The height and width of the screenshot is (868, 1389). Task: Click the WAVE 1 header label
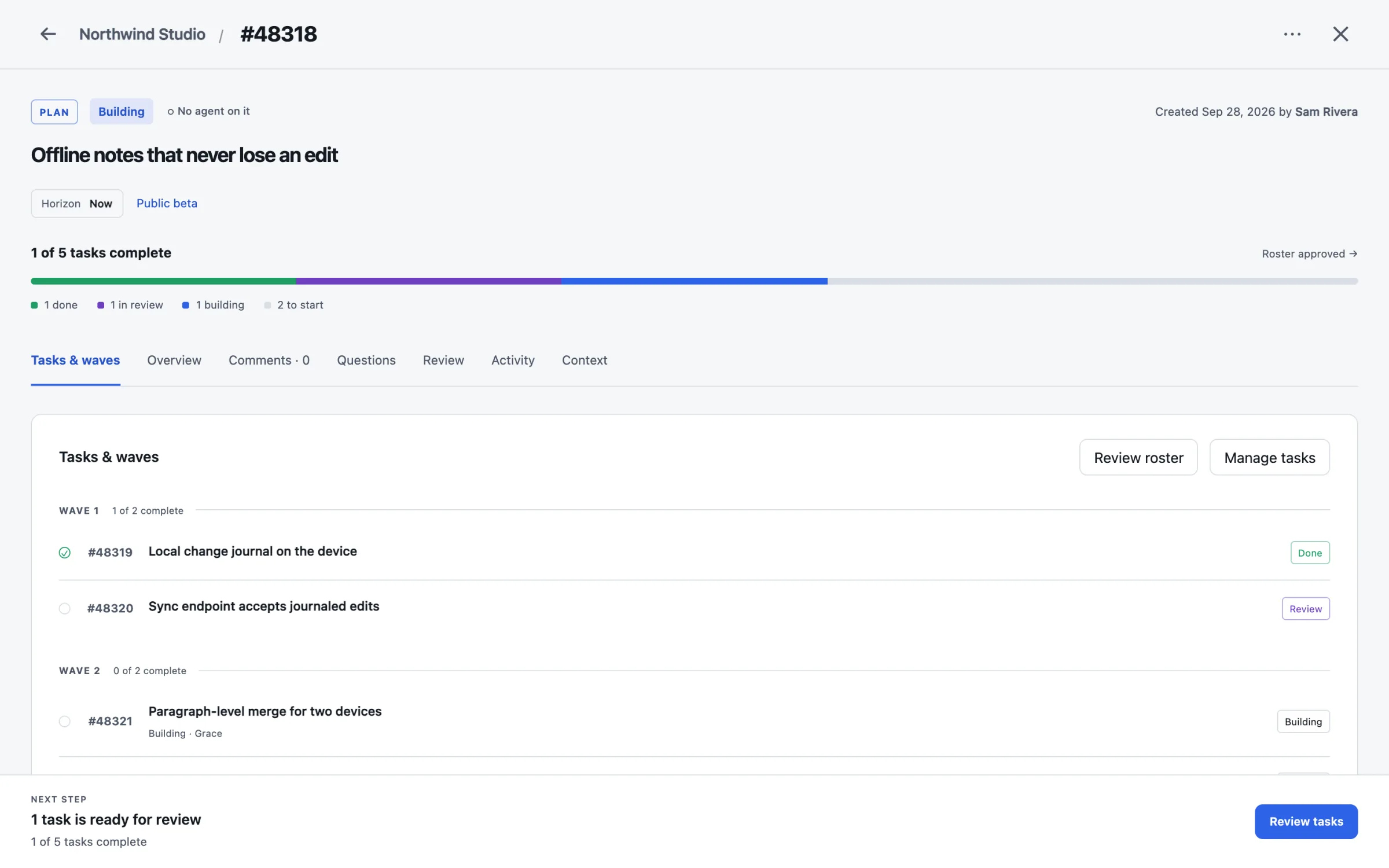[x=79, y=510]
